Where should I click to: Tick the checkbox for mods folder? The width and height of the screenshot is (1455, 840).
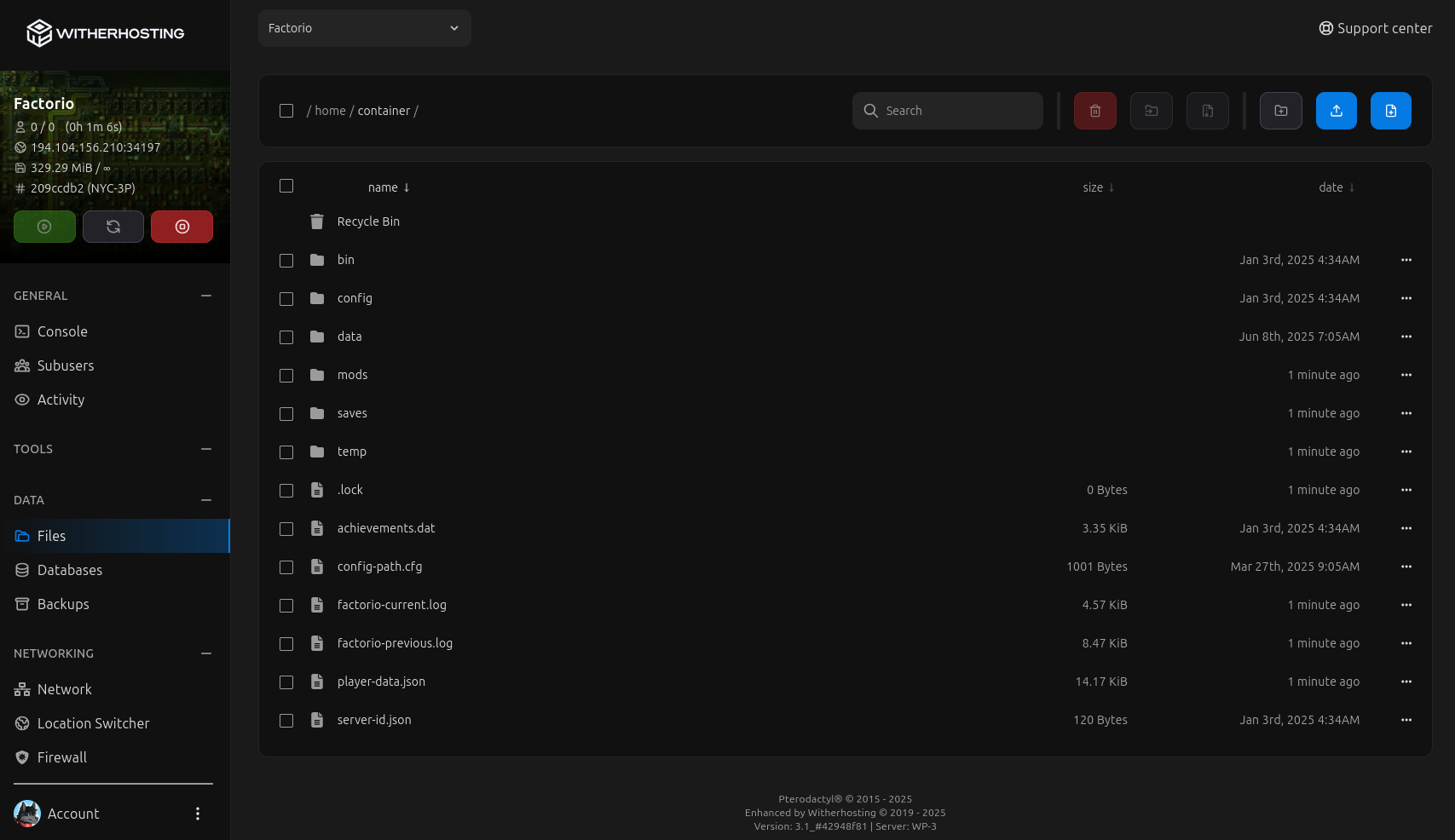[286, 376]
